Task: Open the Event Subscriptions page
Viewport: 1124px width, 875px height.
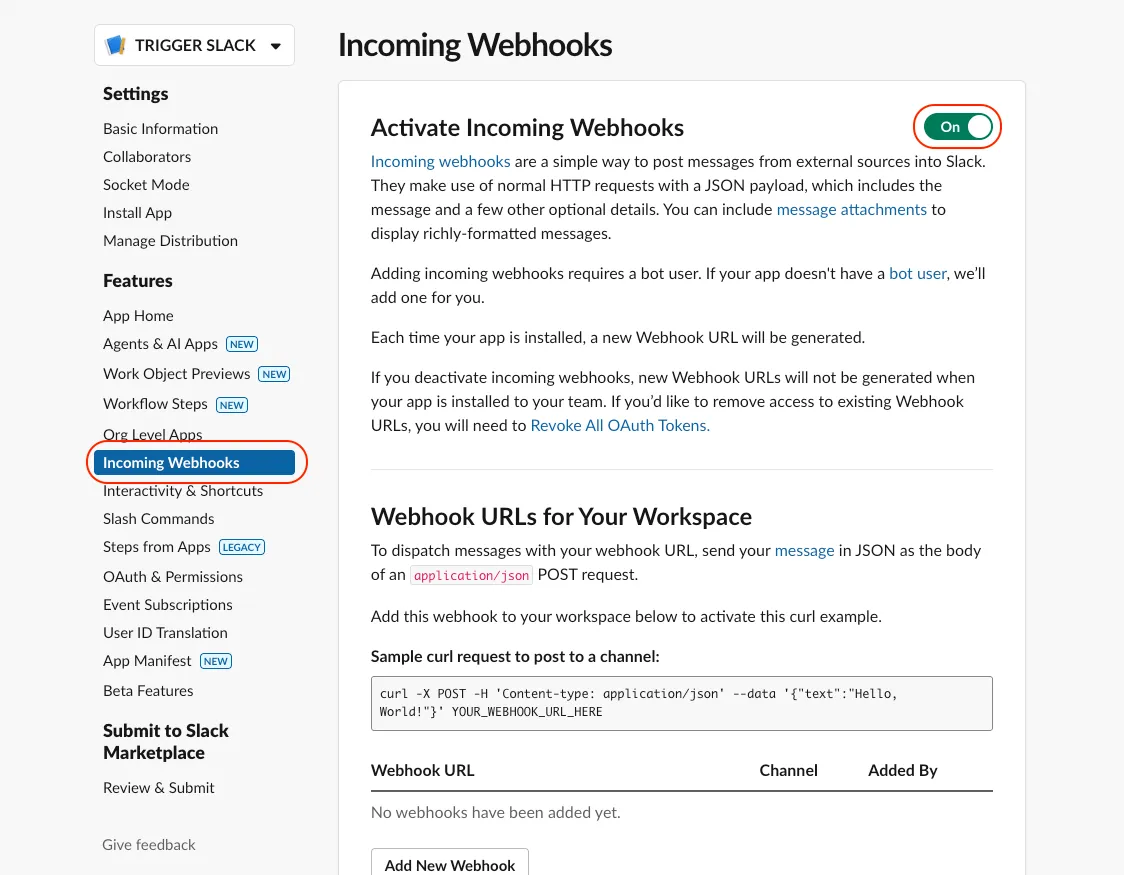Action: point(168,605)
